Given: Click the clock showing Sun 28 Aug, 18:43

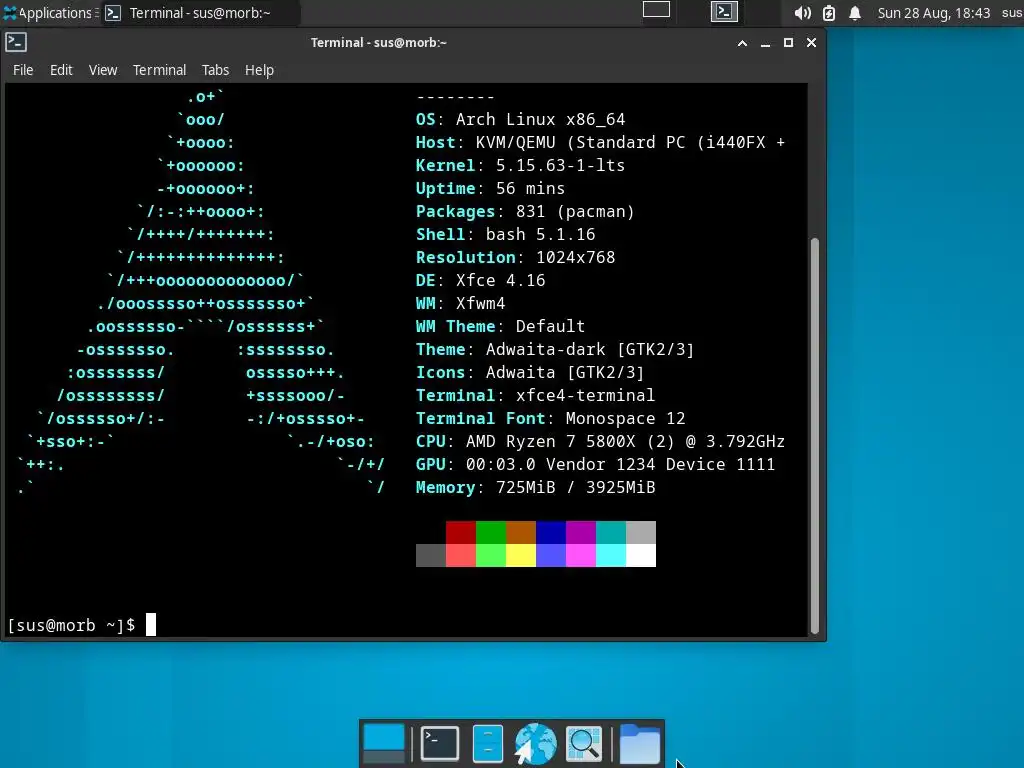Looking at the screenshot, I should pyautogui.click(x=934, y=13).
